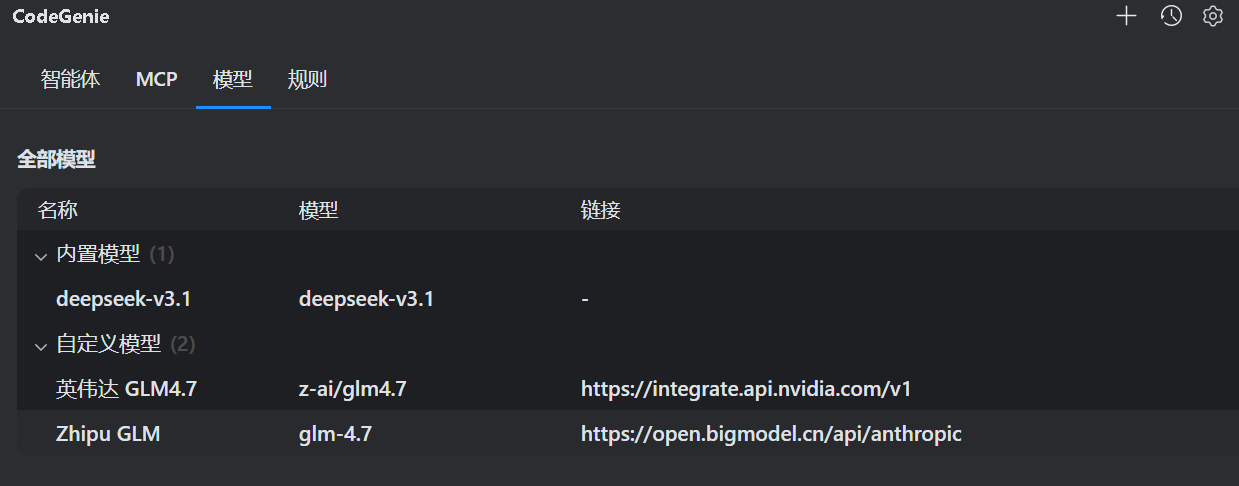Image resolution: width=1239 pixels, height=486 pixels.
Task: Click the plus icon to add new
Action: [x=1127, y=16]
